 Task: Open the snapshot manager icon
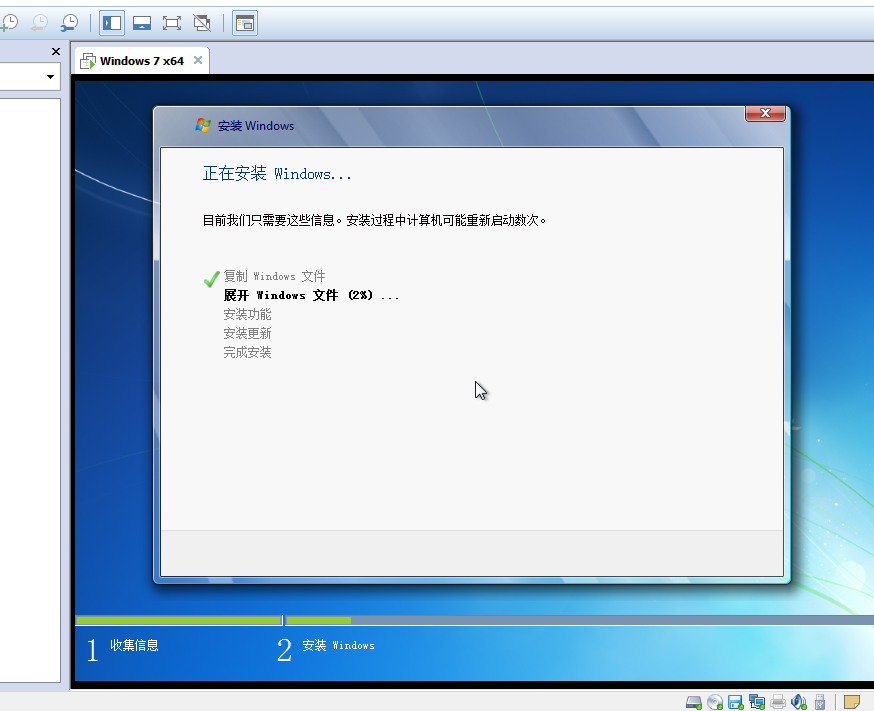70,23
